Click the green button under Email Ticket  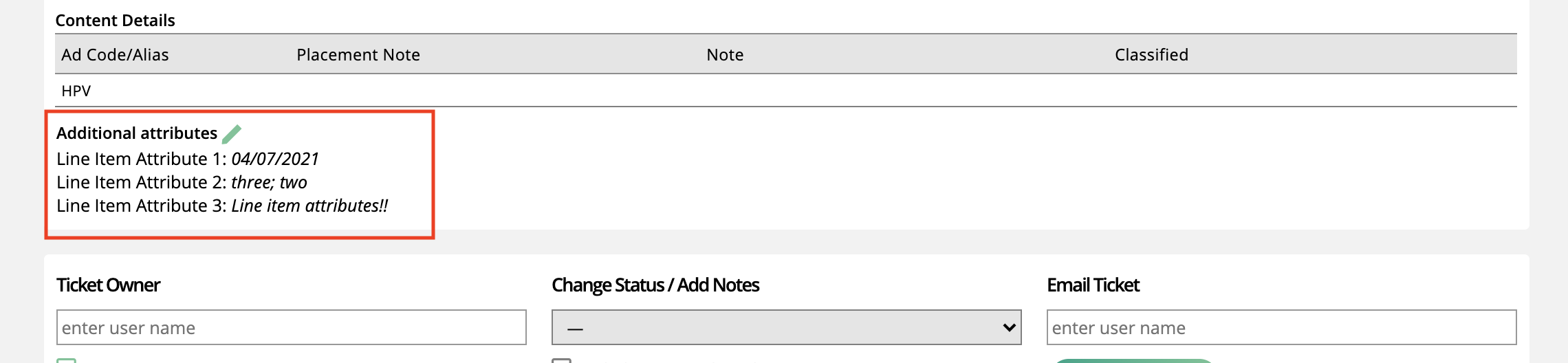pos(1133,360)
